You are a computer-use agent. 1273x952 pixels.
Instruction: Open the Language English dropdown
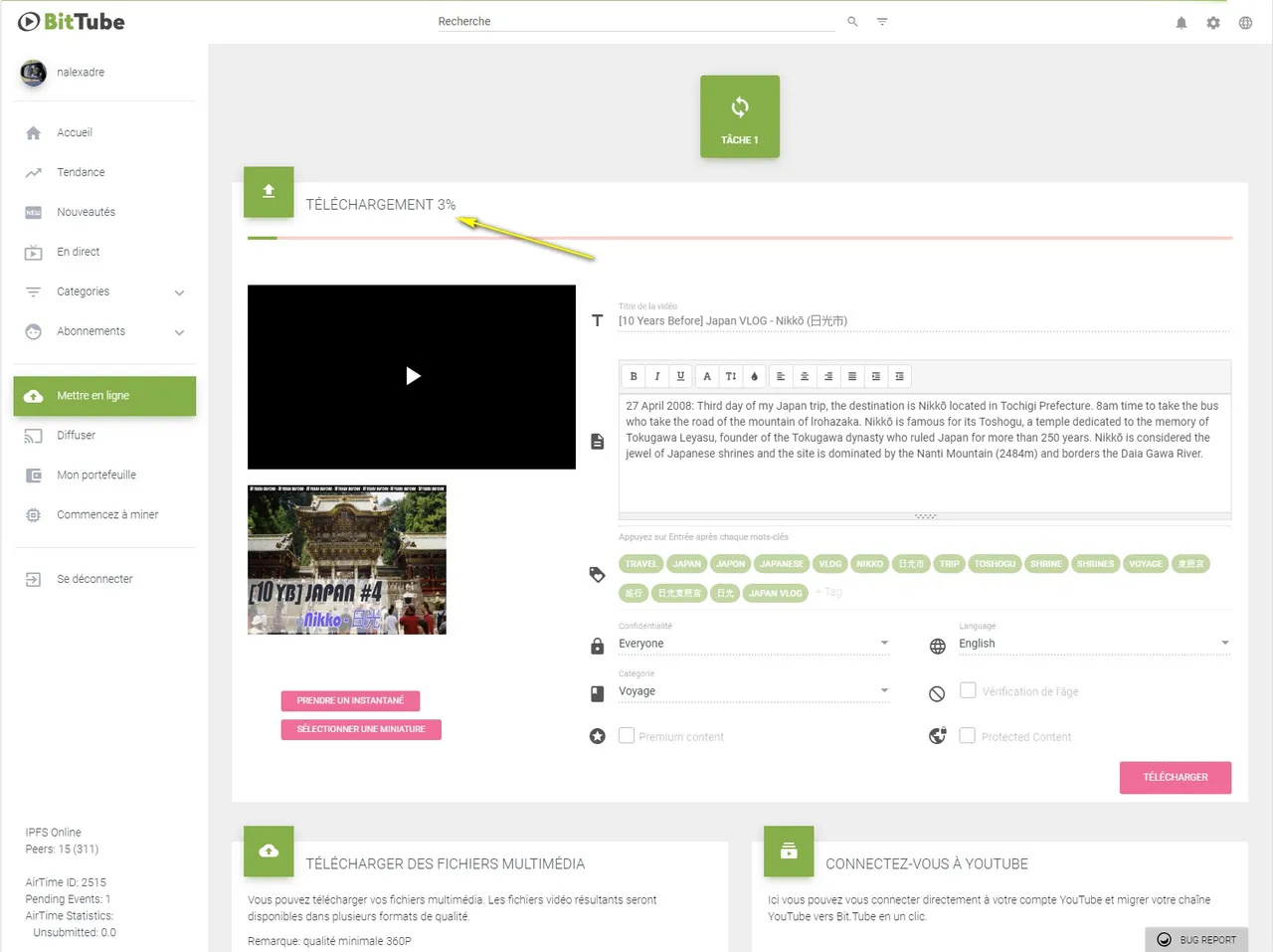pos(1094,644)
